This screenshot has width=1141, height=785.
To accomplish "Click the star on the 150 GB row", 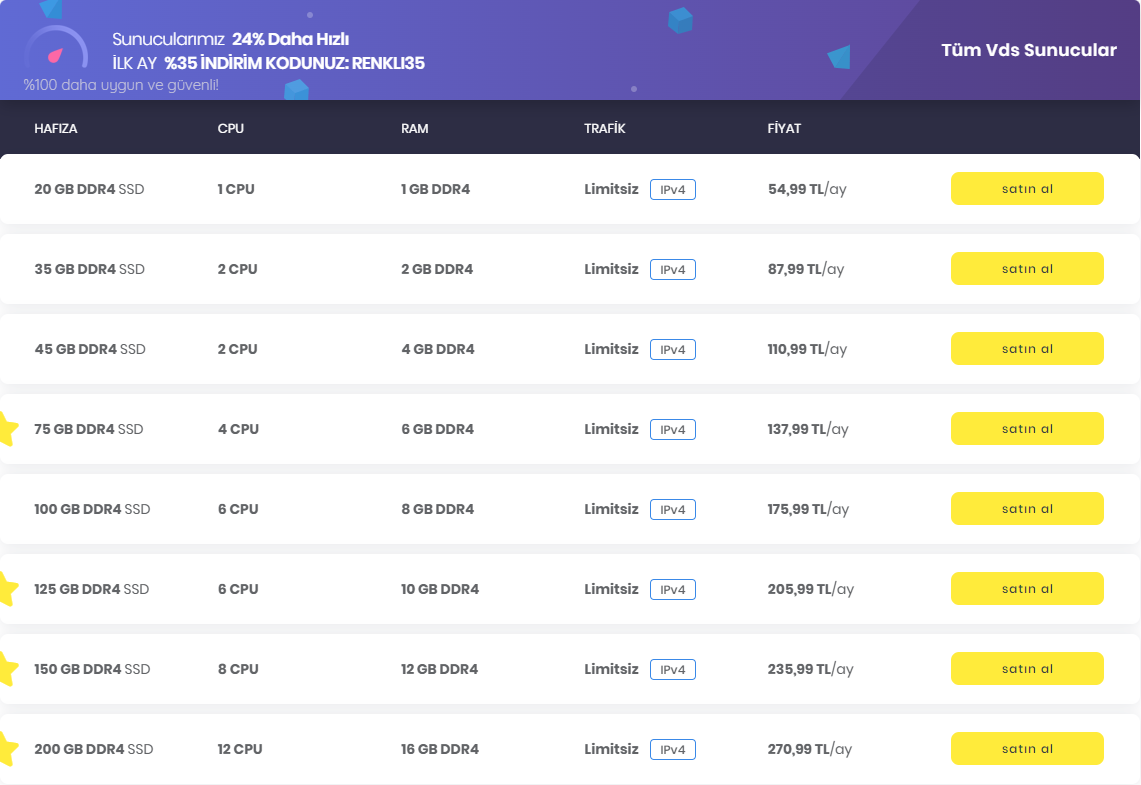I will pos(7,669).
